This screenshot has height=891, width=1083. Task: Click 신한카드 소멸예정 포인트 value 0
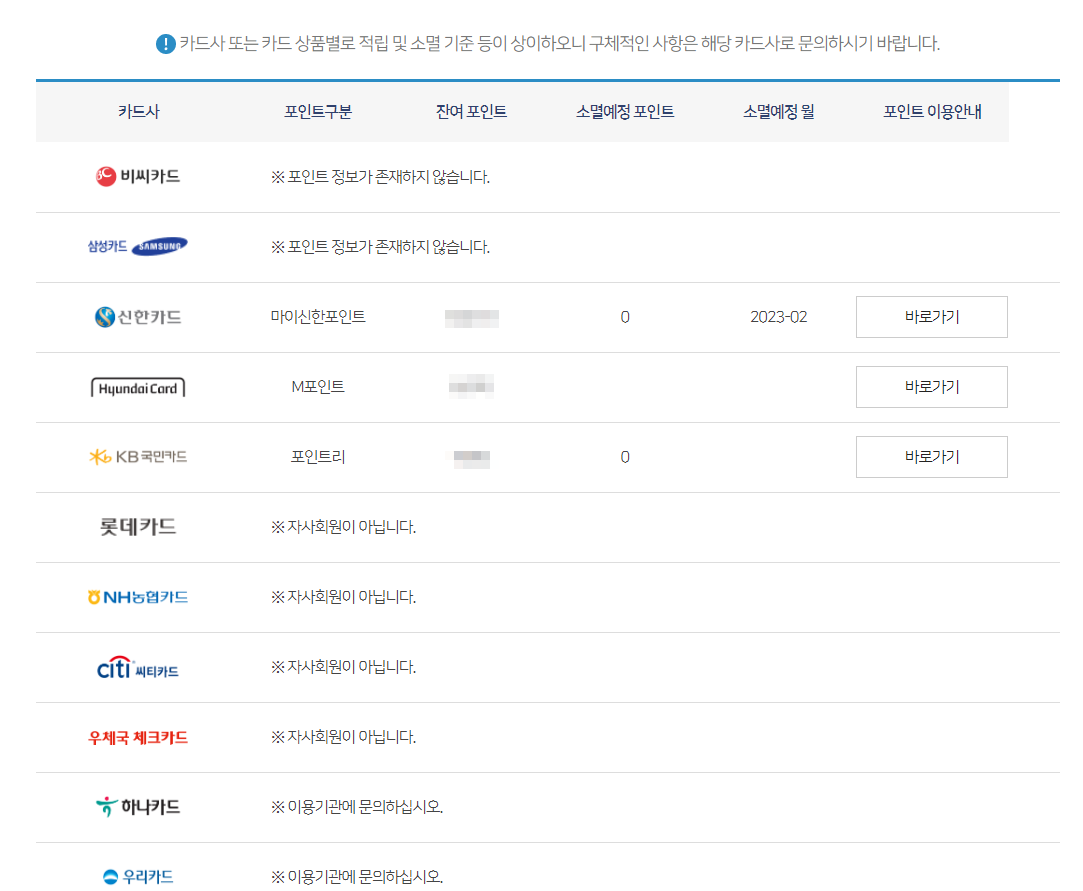click(x=625, y=317)
